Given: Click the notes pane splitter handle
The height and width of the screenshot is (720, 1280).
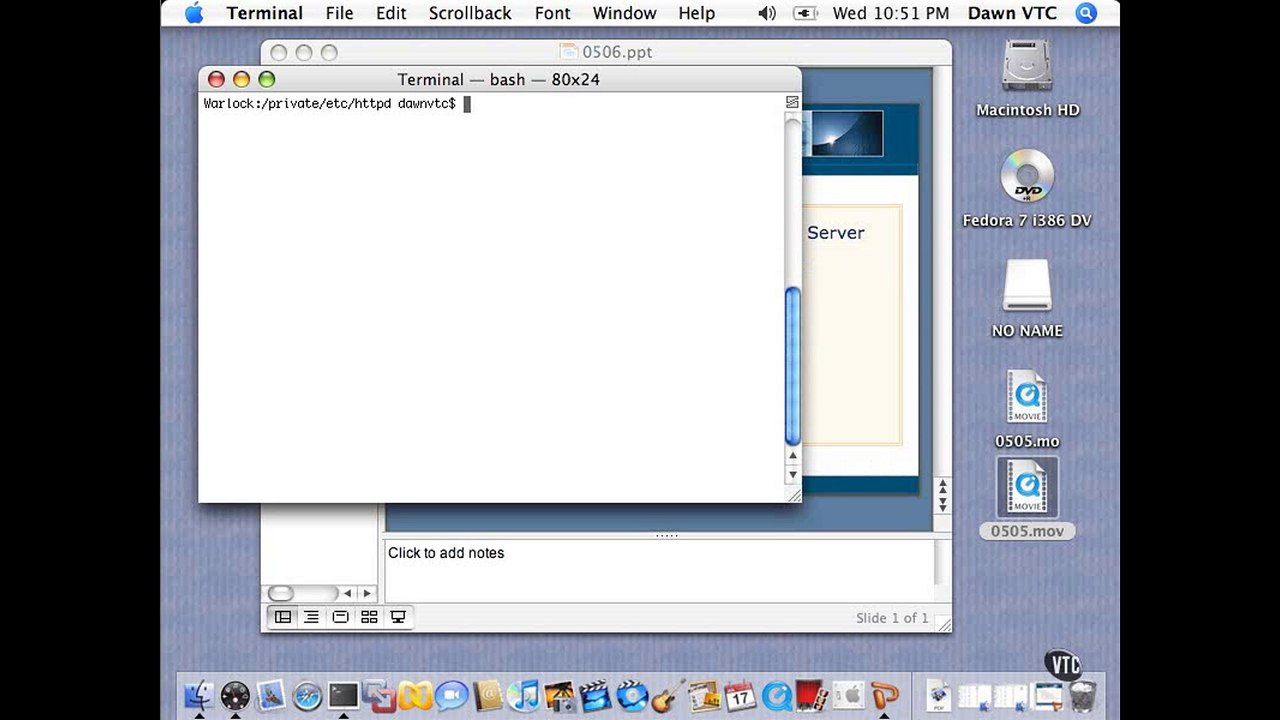Looking at the screenshot, I should (666, 536).
